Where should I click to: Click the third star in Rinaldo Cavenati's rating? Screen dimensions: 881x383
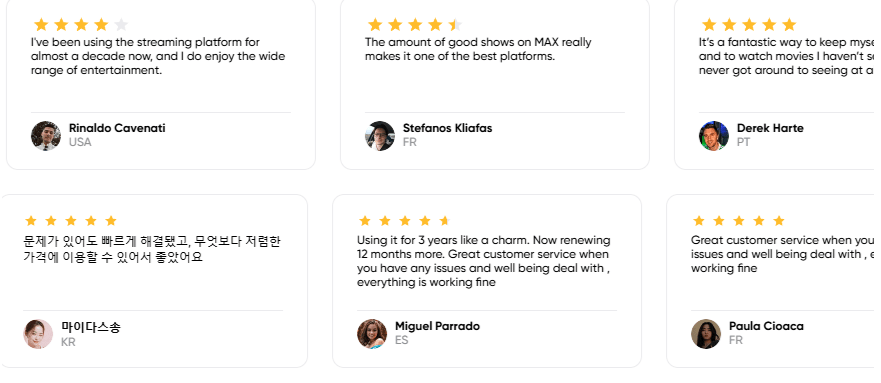(81, 25)
